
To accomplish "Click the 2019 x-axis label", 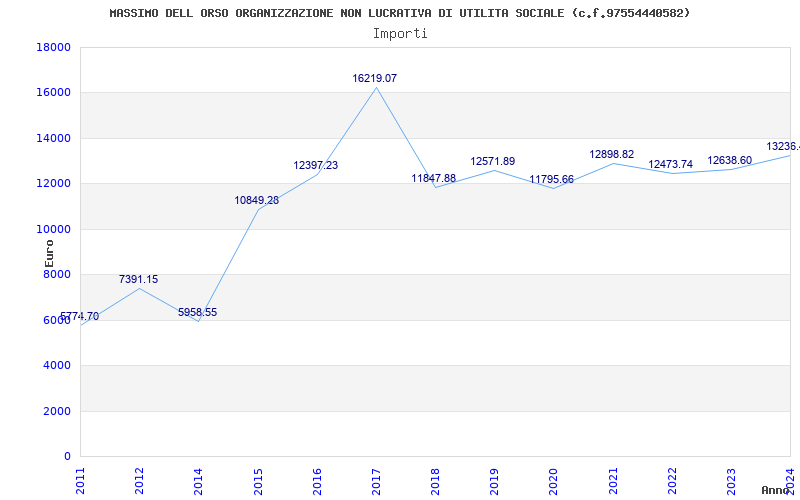I will pos(494,481).
